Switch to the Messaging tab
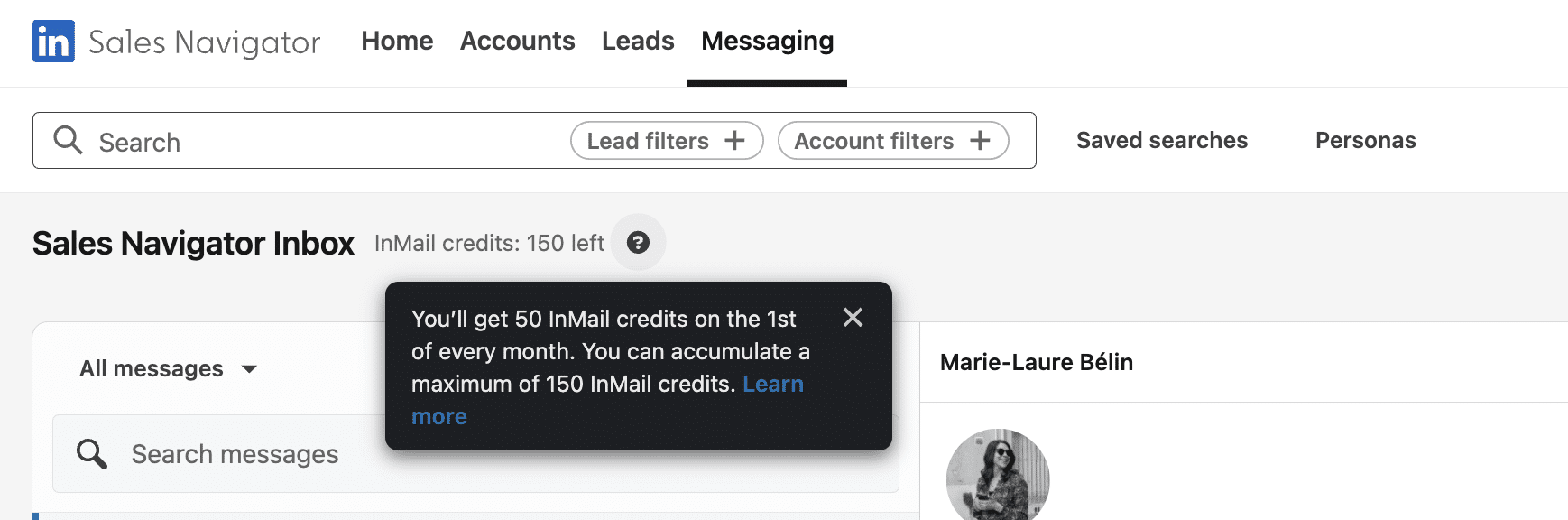Screen dimensions: 1568x520 click(x=766, y=41)
